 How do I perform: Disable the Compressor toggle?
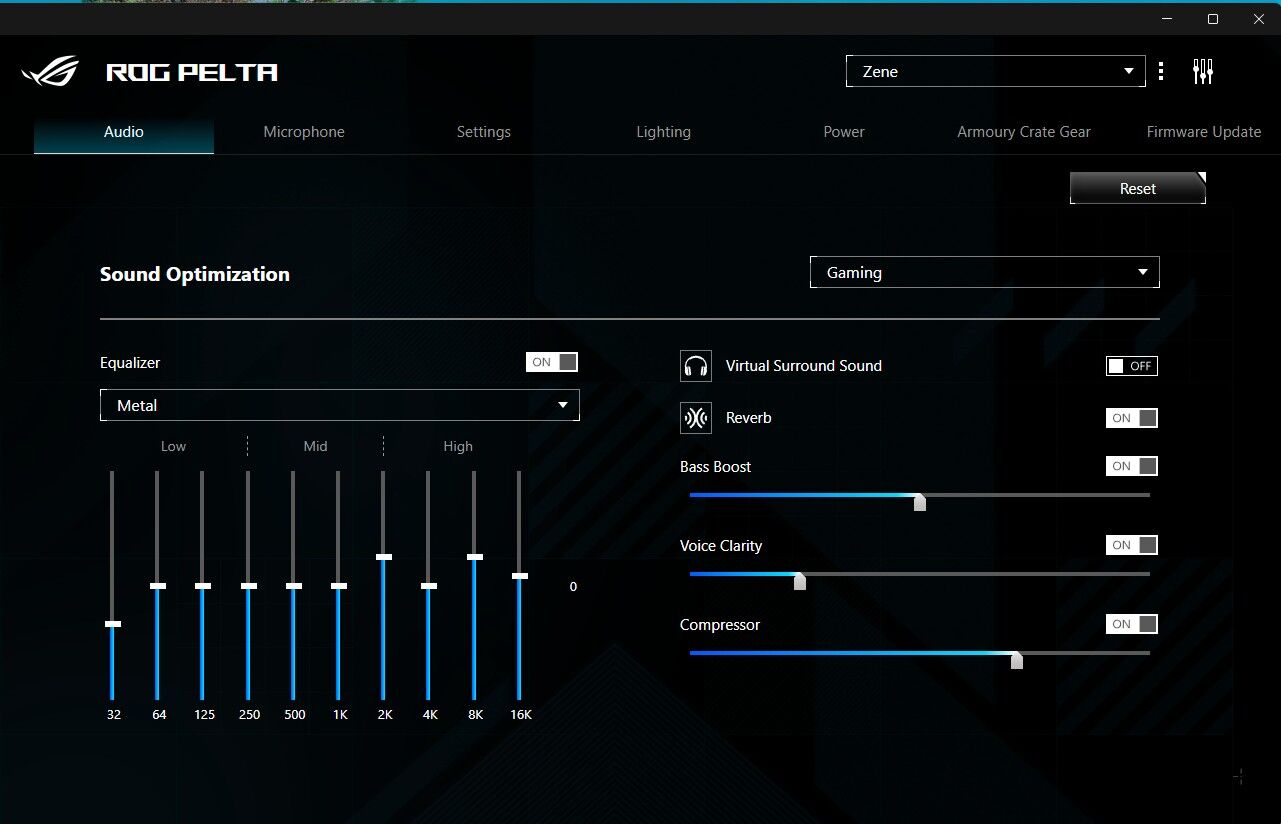[1132, 624]
